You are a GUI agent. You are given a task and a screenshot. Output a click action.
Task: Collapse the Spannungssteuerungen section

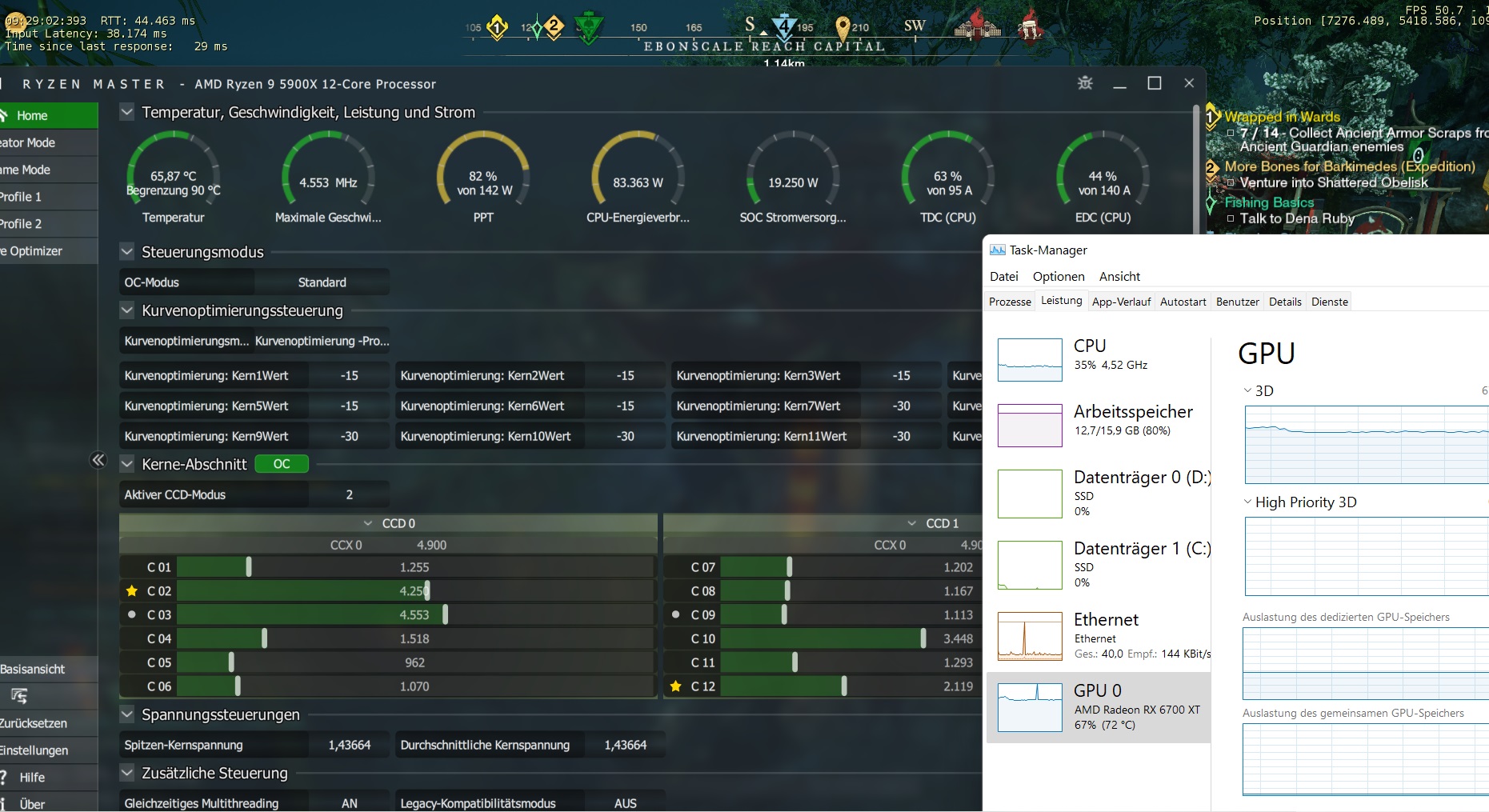pyautogui.click(x=126, y=714)
